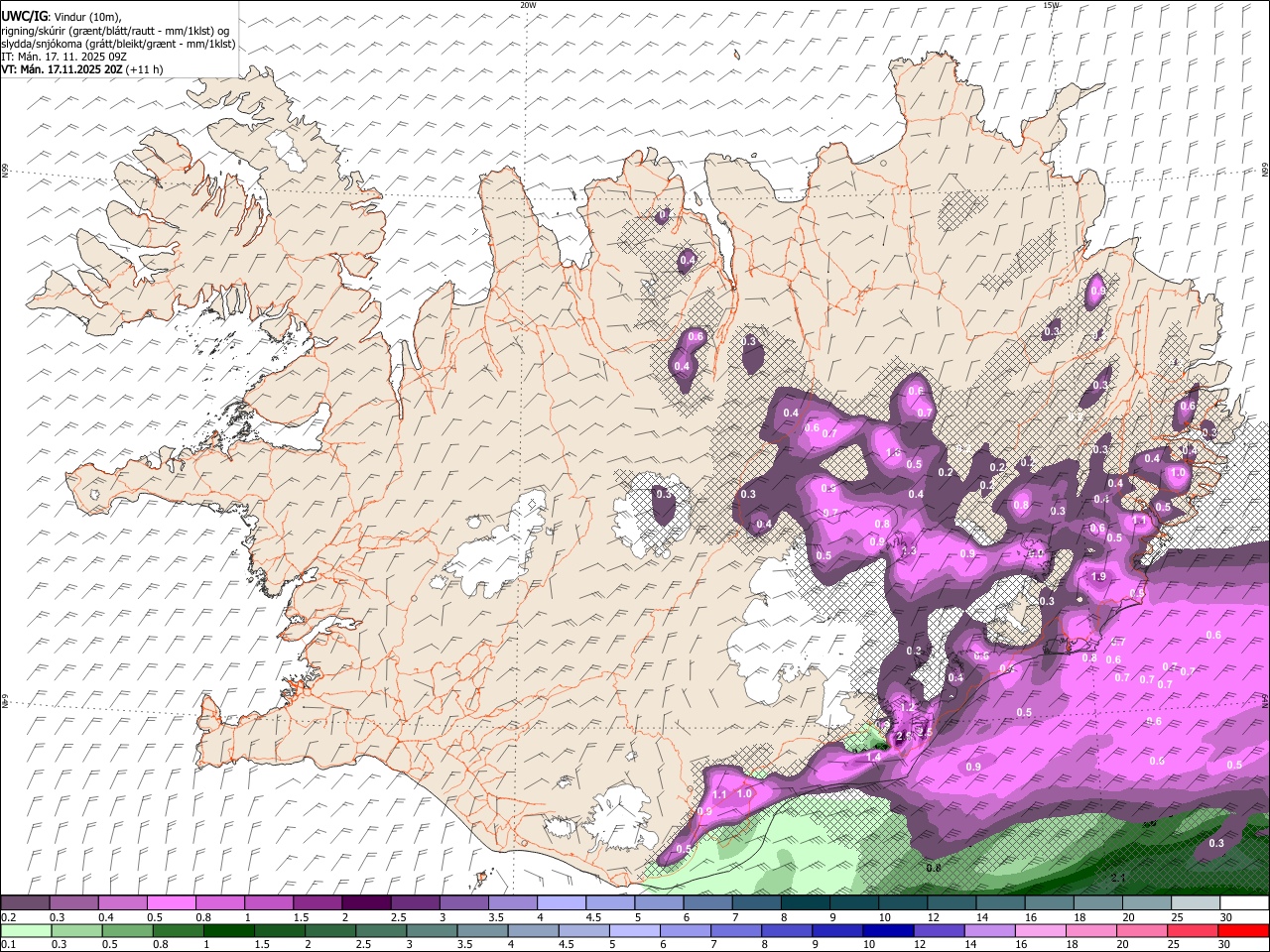Screen dimensions: 1270x952
Task: Click the '1.9' precipitation value on the map
Action: [x=1098, y=577]
